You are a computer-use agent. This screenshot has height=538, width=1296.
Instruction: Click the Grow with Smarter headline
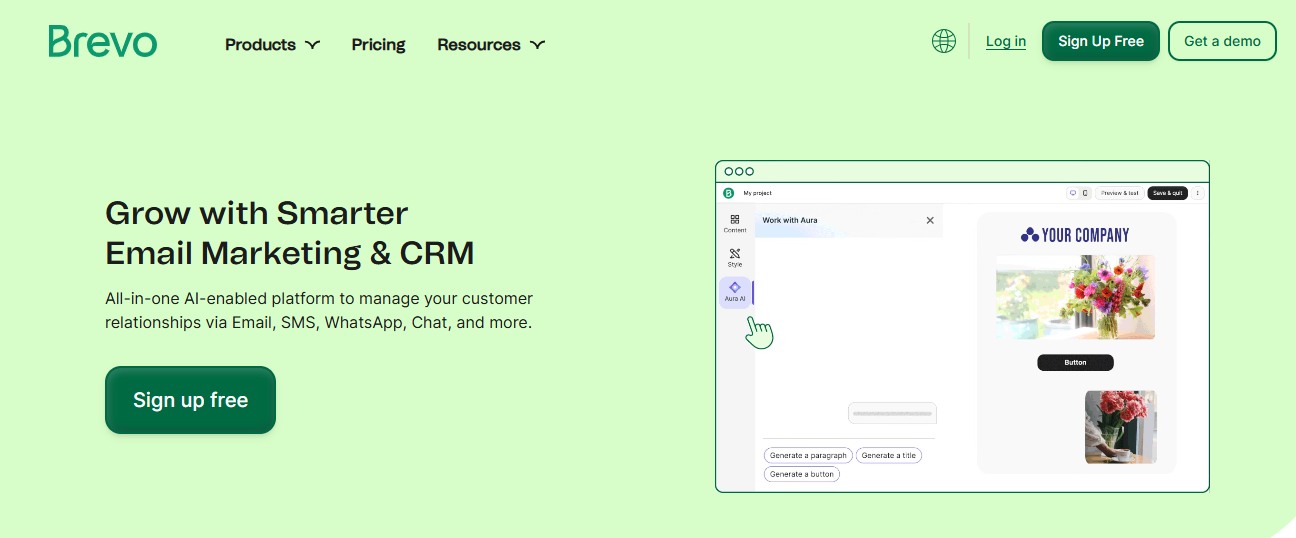click(x=289, y=233)
